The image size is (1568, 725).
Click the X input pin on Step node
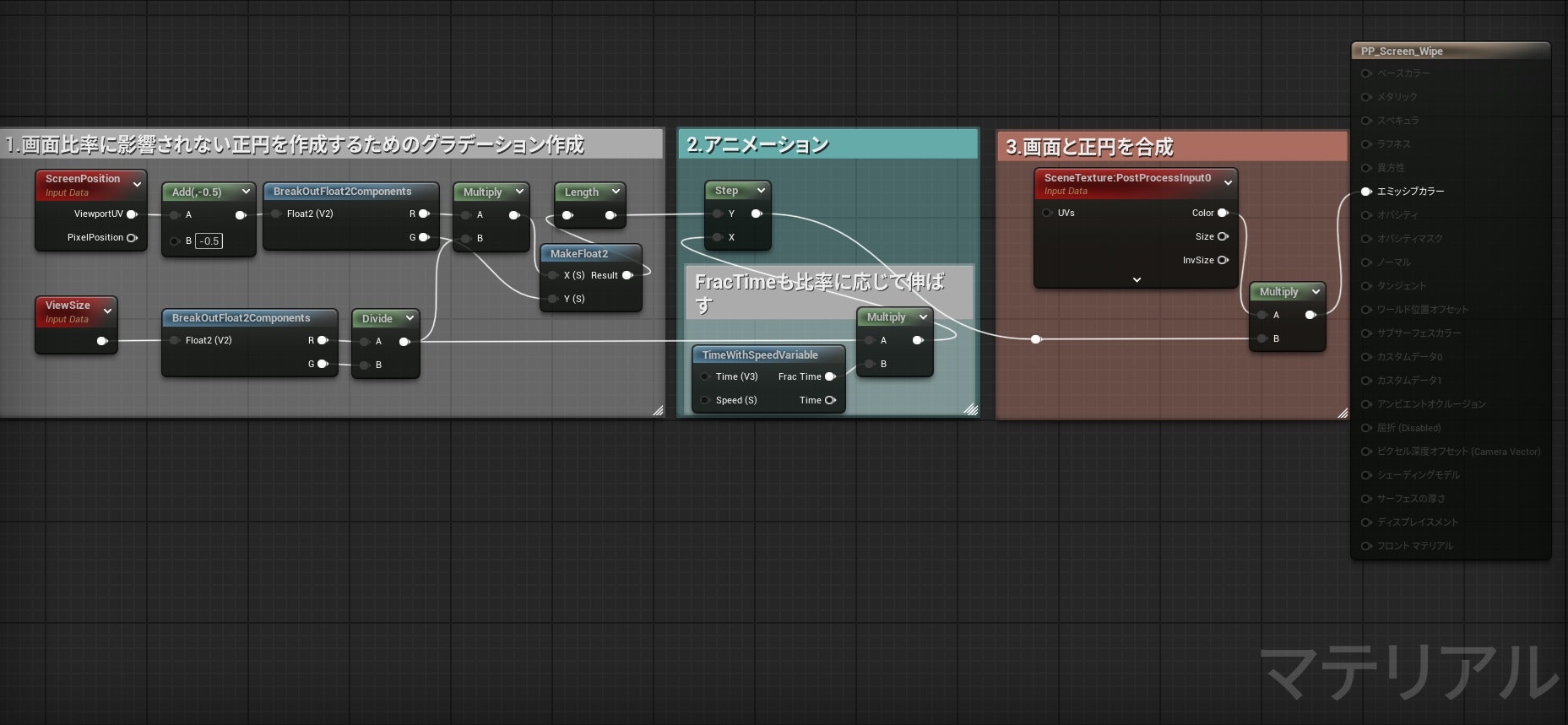click(718, 237)
